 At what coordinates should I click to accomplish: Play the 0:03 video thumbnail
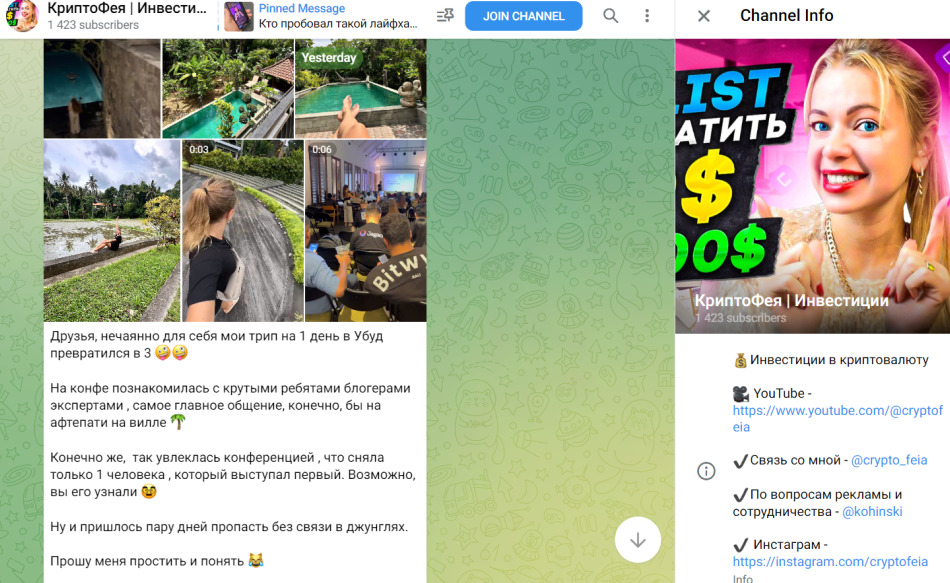243,230
